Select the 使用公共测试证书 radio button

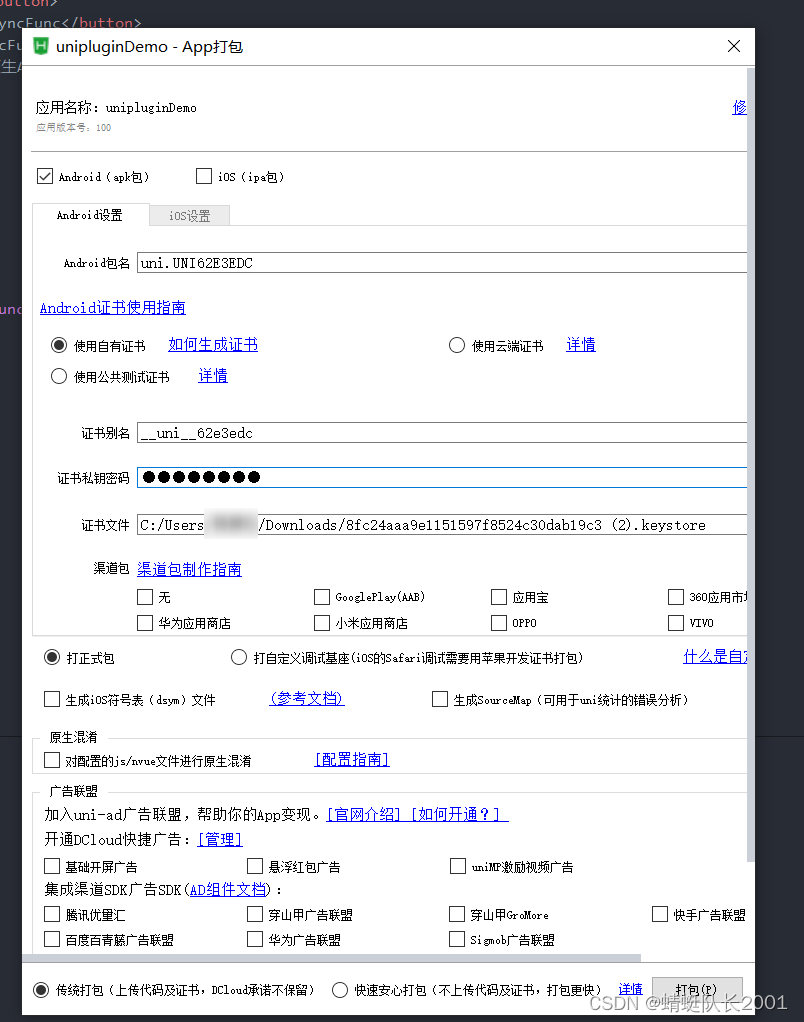tap(59, 377)
